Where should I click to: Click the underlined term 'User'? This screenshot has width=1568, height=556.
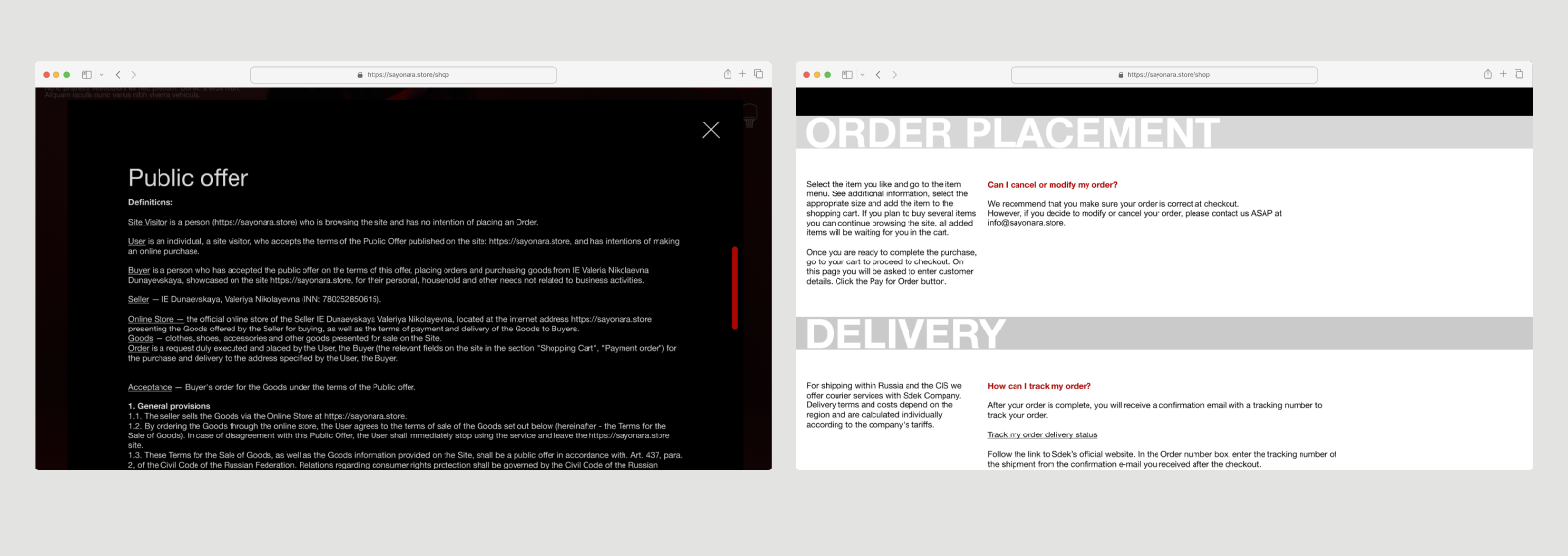point(137,241)
